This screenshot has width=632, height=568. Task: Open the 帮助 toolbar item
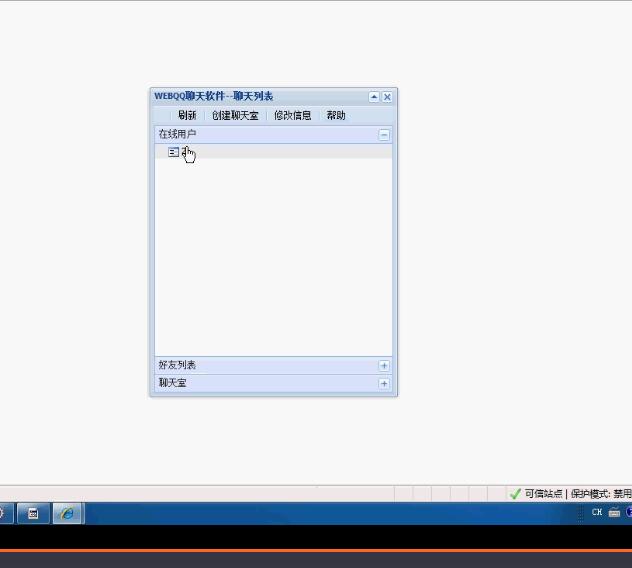pos(336,115)
